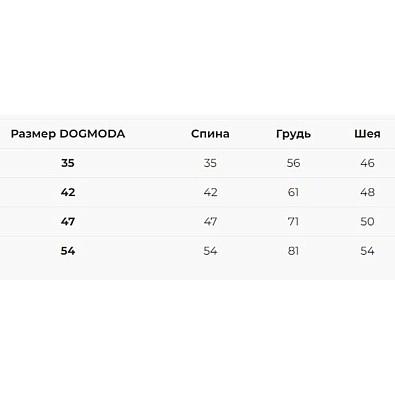Click Шея value 48

tap(367, 192)
